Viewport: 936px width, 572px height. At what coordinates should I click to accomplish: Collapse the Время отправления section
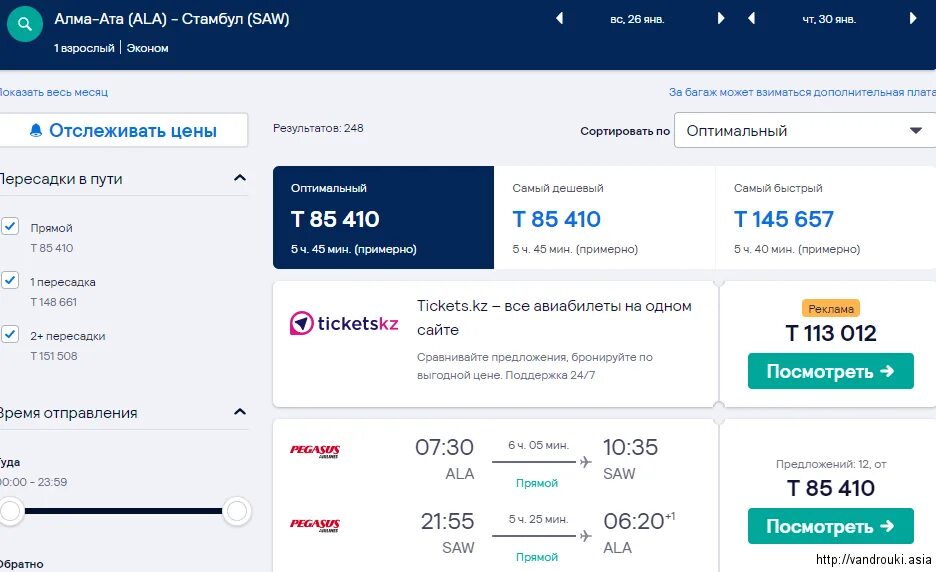pos(240,412)
